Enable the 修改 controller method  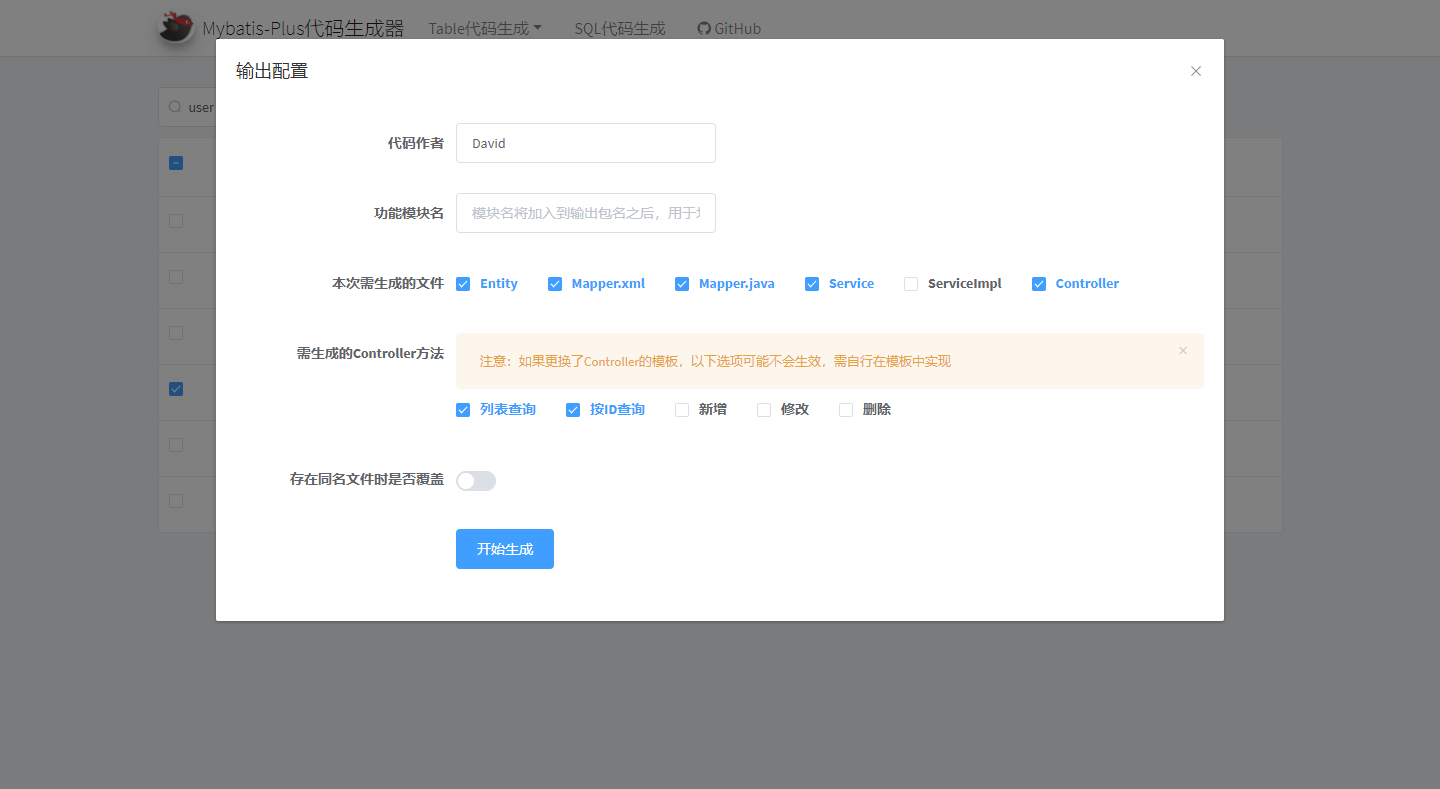pyautogui.click(x=764, y=409)
